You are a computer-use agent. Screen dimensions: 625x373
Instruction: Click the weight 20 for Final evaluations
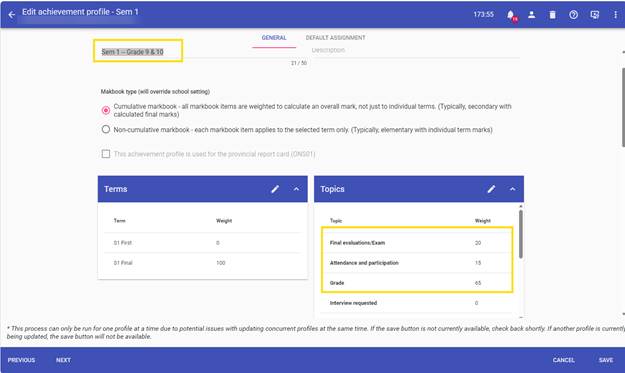pos(478,243)
